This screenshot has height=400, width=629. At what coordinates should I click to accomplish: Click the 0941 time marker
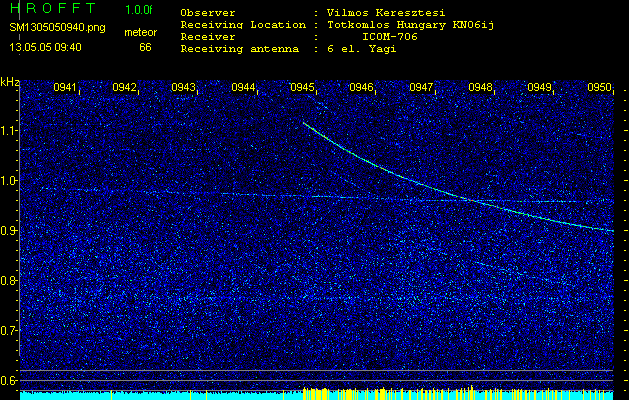click(65, 88)
